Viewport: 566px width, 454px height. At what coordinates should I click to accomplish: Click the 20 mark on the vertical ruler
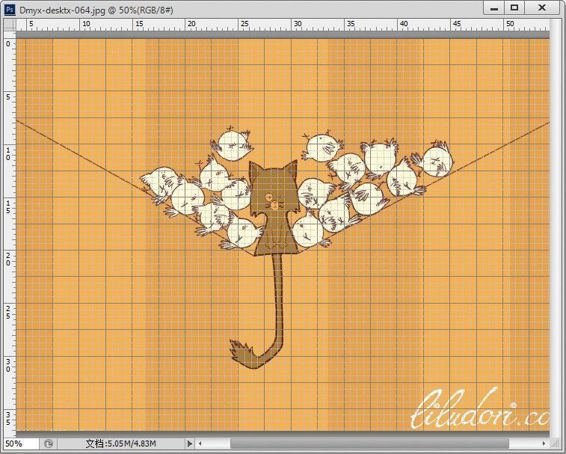(x=8, y=259)
